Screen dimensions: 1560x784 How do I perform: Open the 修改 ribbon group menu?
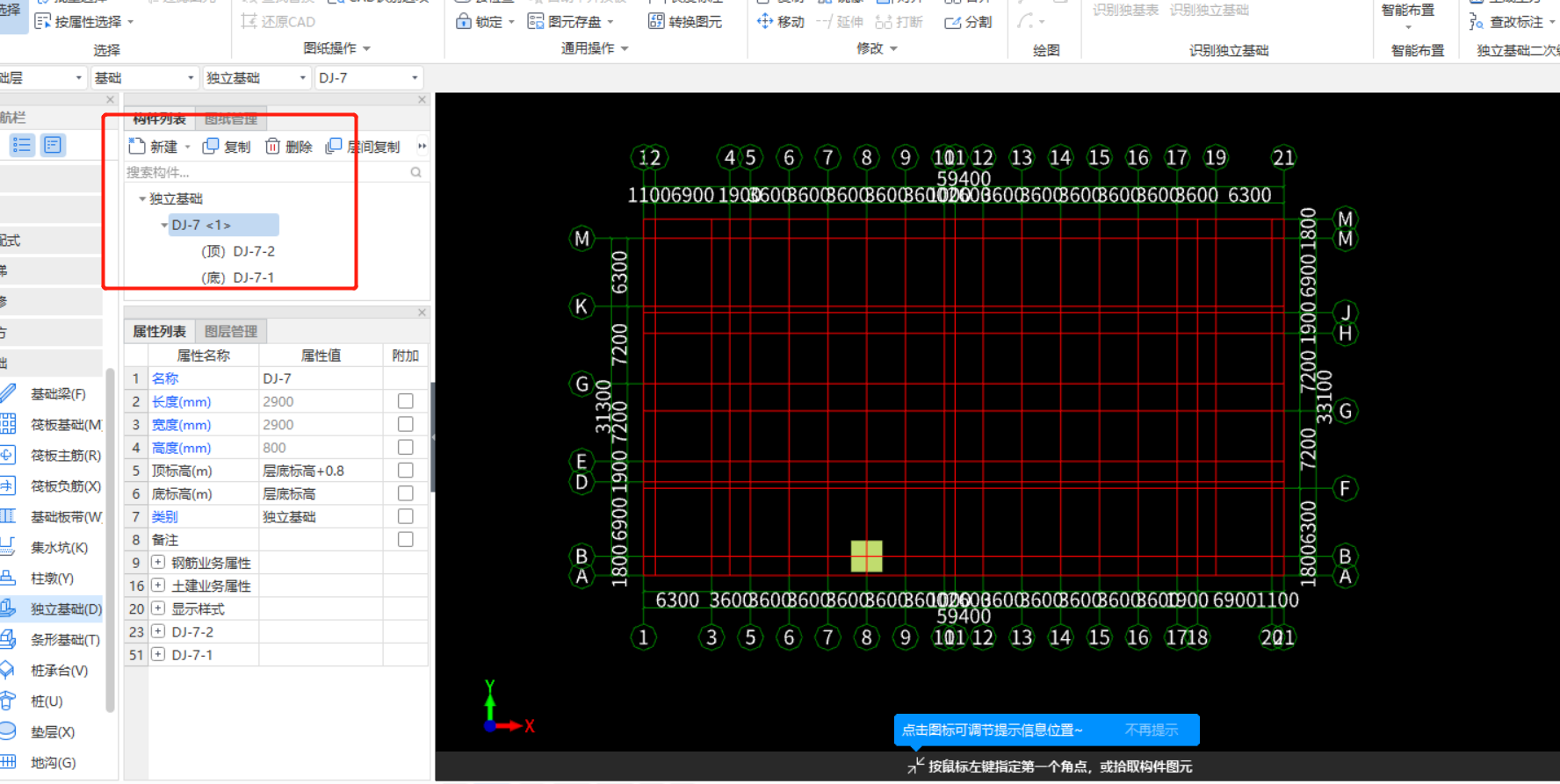point(877,48)
